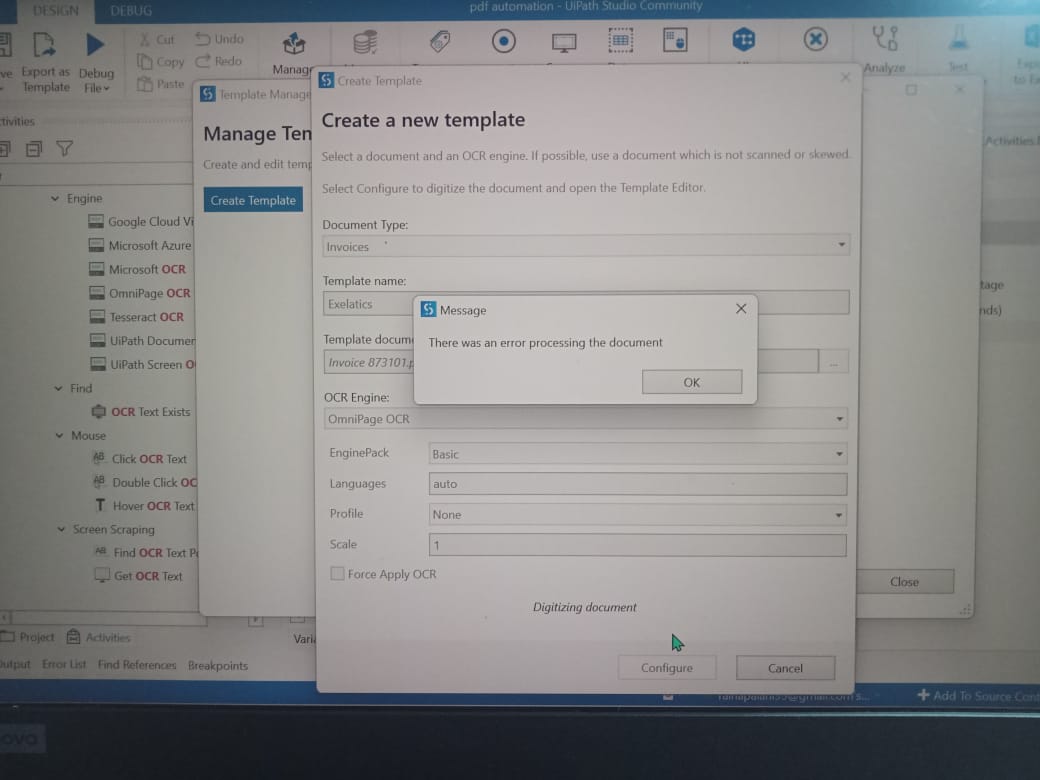Select Hover OCR Text activity
This screenshot has height=780, width=1040.
[x=145, y=506]
